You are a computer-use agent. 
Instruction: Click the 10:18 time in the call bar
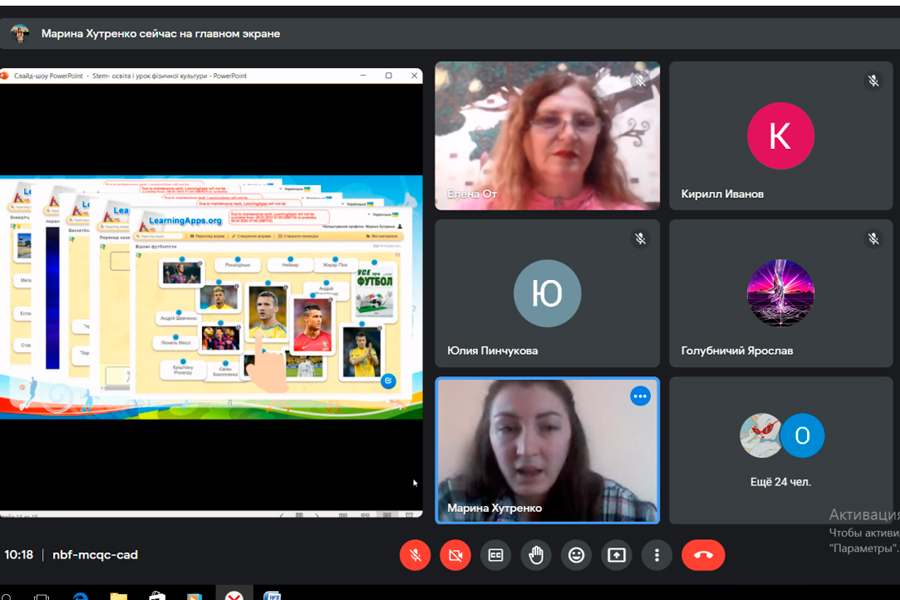point(19,555)
